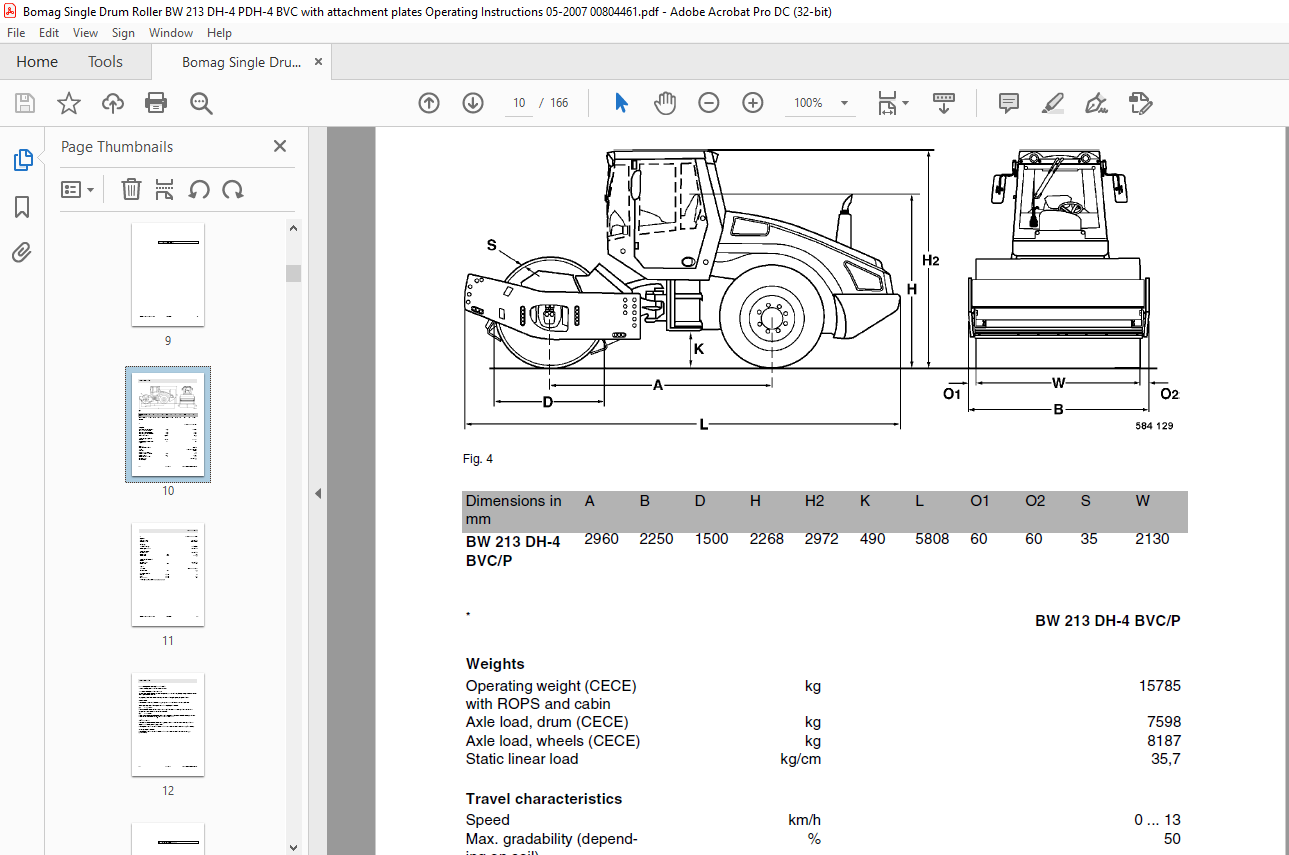The width and height of the screenshot is (1289, 855).
Task: Close the Bomag document tab
Action: [318, 62]
